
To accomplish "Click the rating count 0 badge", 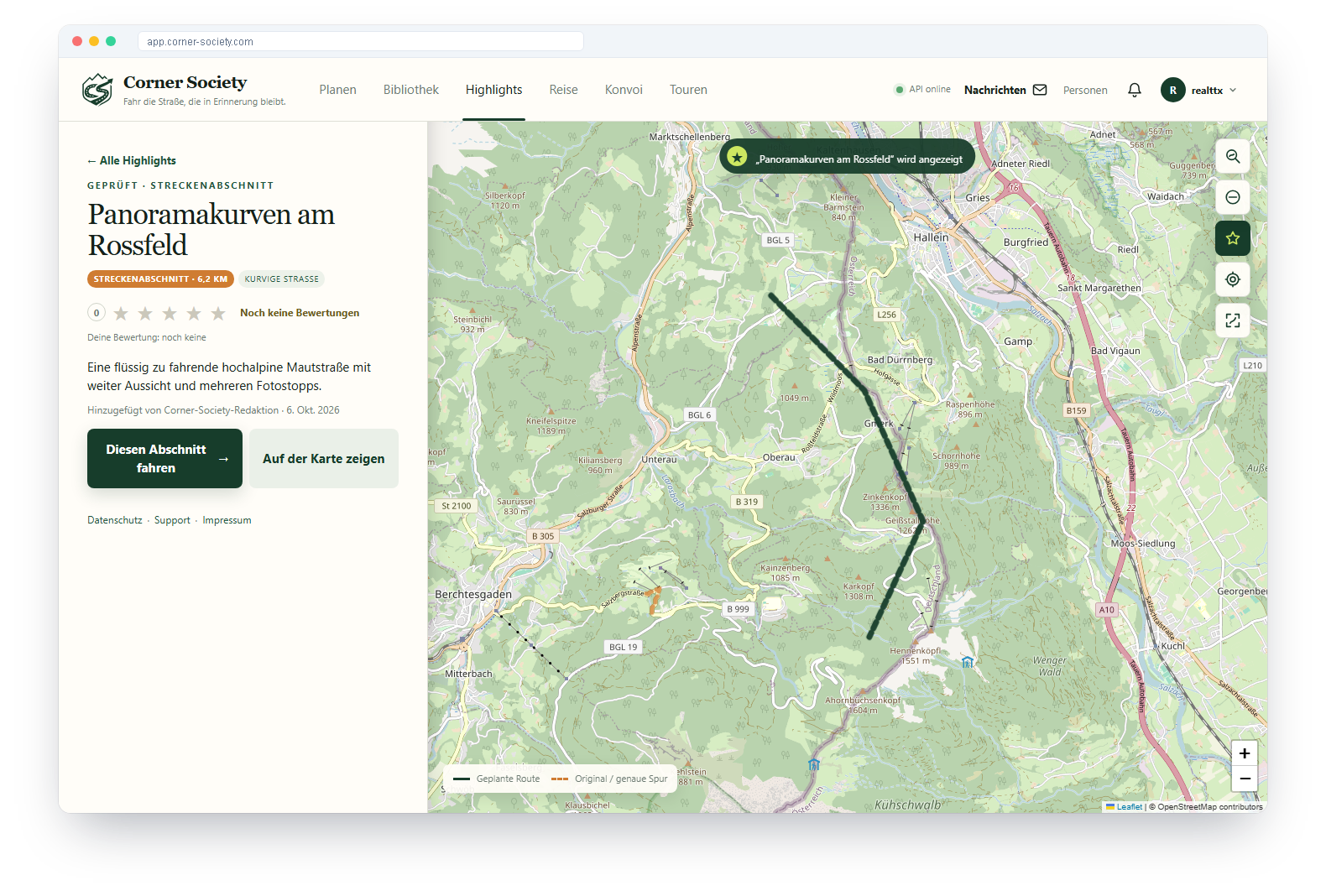I will pyautogui.click(x=97, y=313).
